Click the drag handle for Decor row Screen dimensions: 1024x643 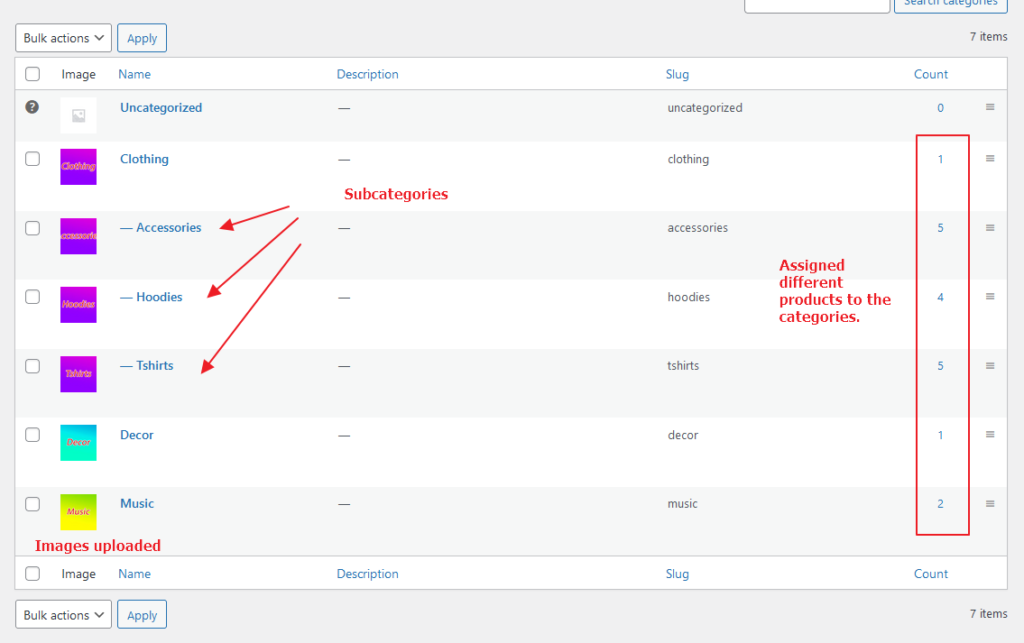(x=990, y=435)
